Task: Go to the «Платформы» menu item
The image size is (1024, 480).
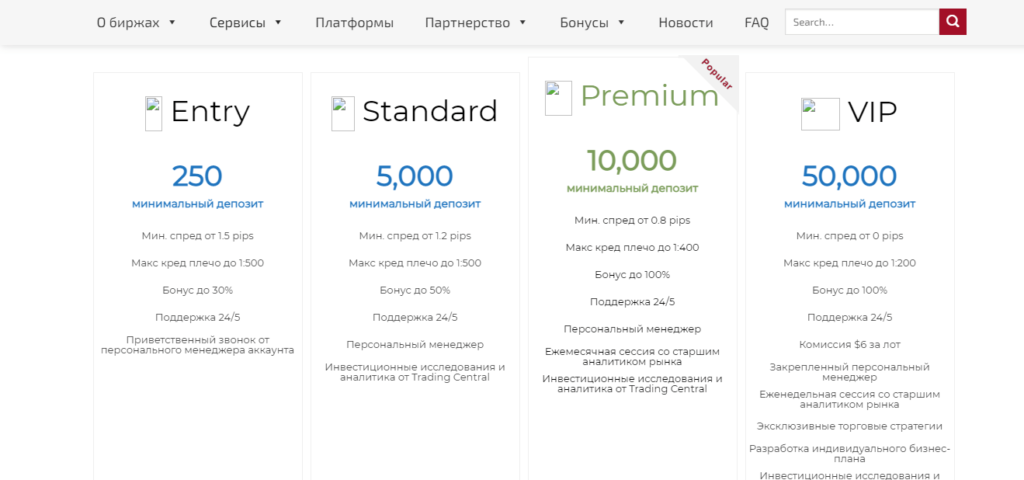Action: 354,22
